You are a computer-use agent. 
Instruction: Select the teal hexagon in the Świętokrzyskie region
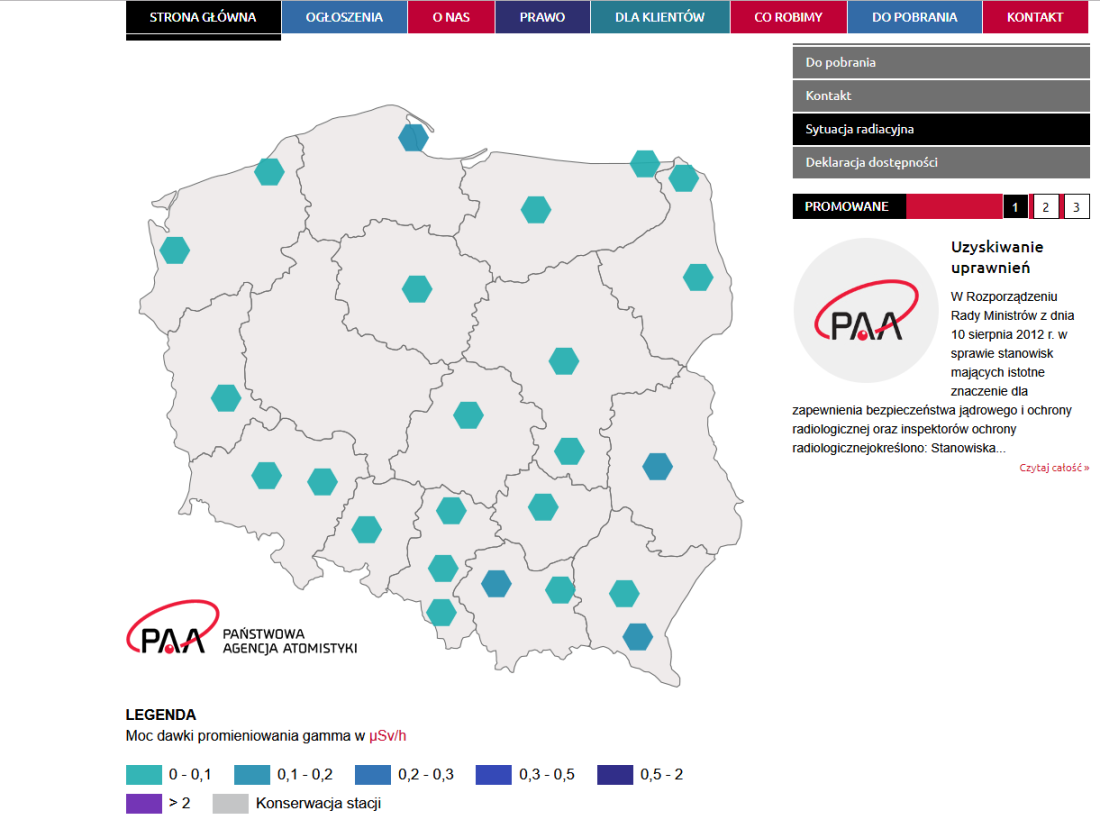[x=543, y=507]
